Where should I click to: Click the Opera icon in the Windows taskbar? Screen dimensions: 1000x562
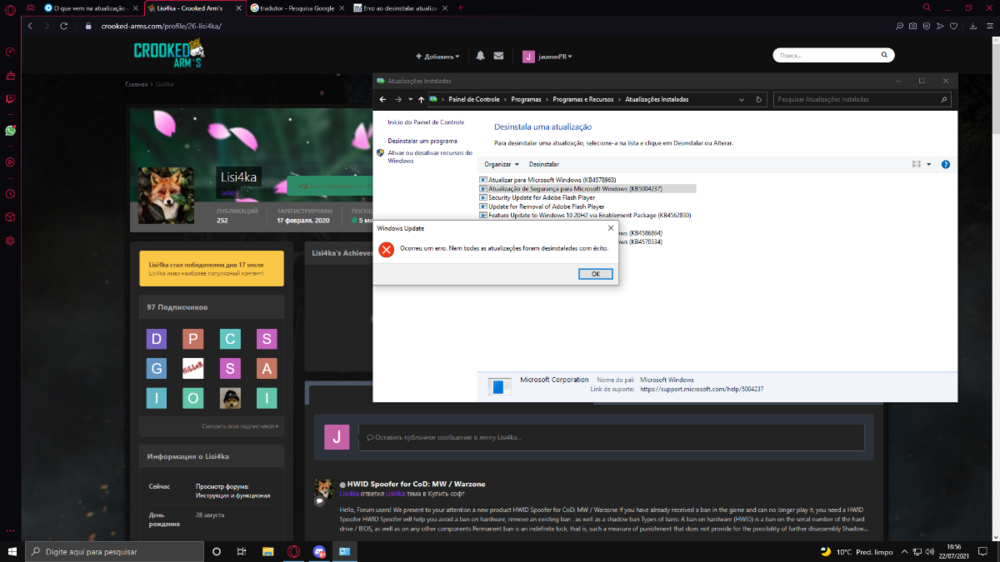[294, 551]
